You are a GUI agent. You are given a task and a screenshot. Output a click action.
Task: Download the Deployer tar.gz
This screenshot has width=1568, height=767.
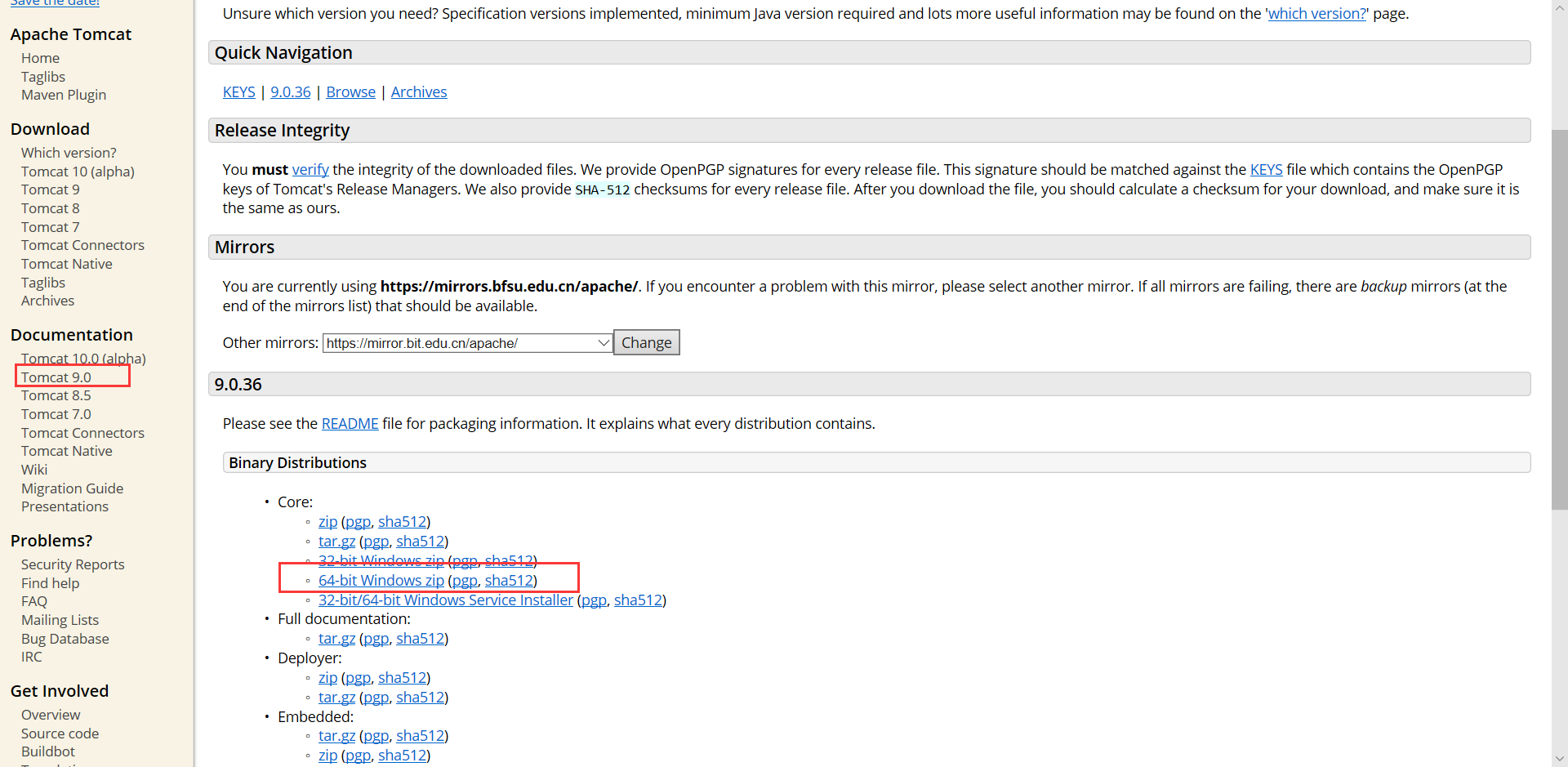[x=337, y=698]
